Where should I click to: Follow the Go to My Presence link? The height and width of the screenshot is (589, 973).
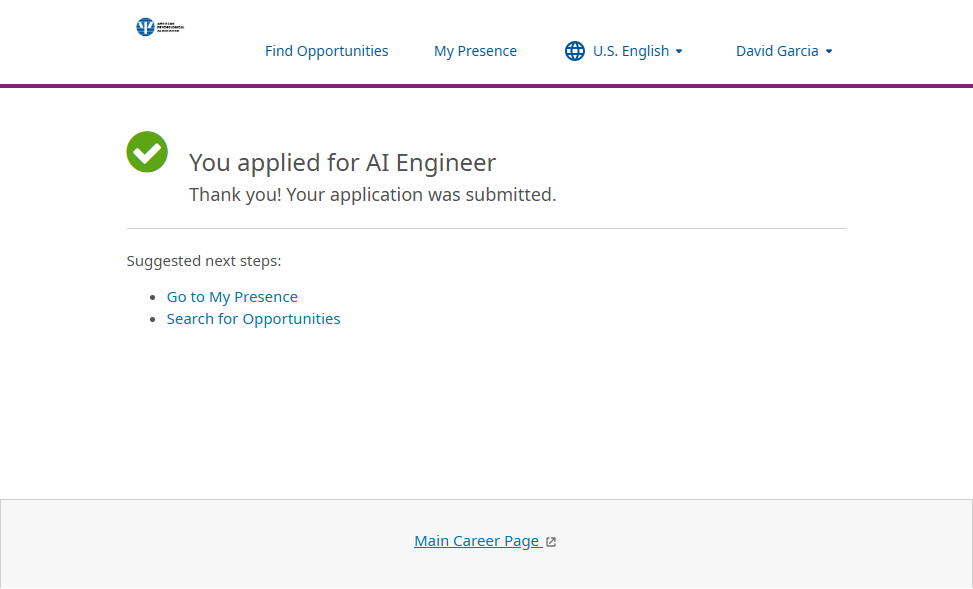pos(232,297)
